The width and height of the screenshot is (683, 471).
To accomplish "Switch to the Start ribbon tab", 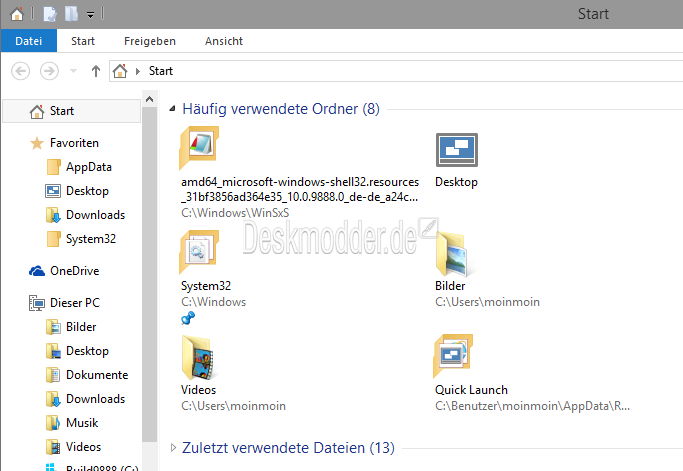I will coord(83,41).
